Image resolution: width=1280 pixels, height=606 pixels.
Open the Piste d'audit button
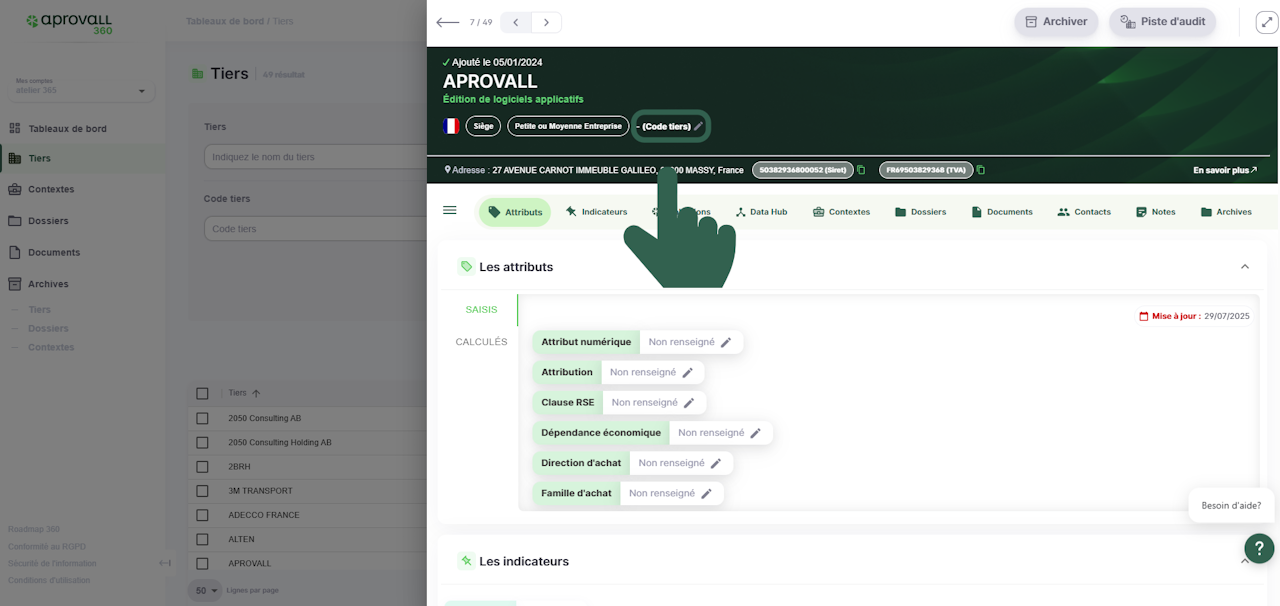pos(1162,22)
